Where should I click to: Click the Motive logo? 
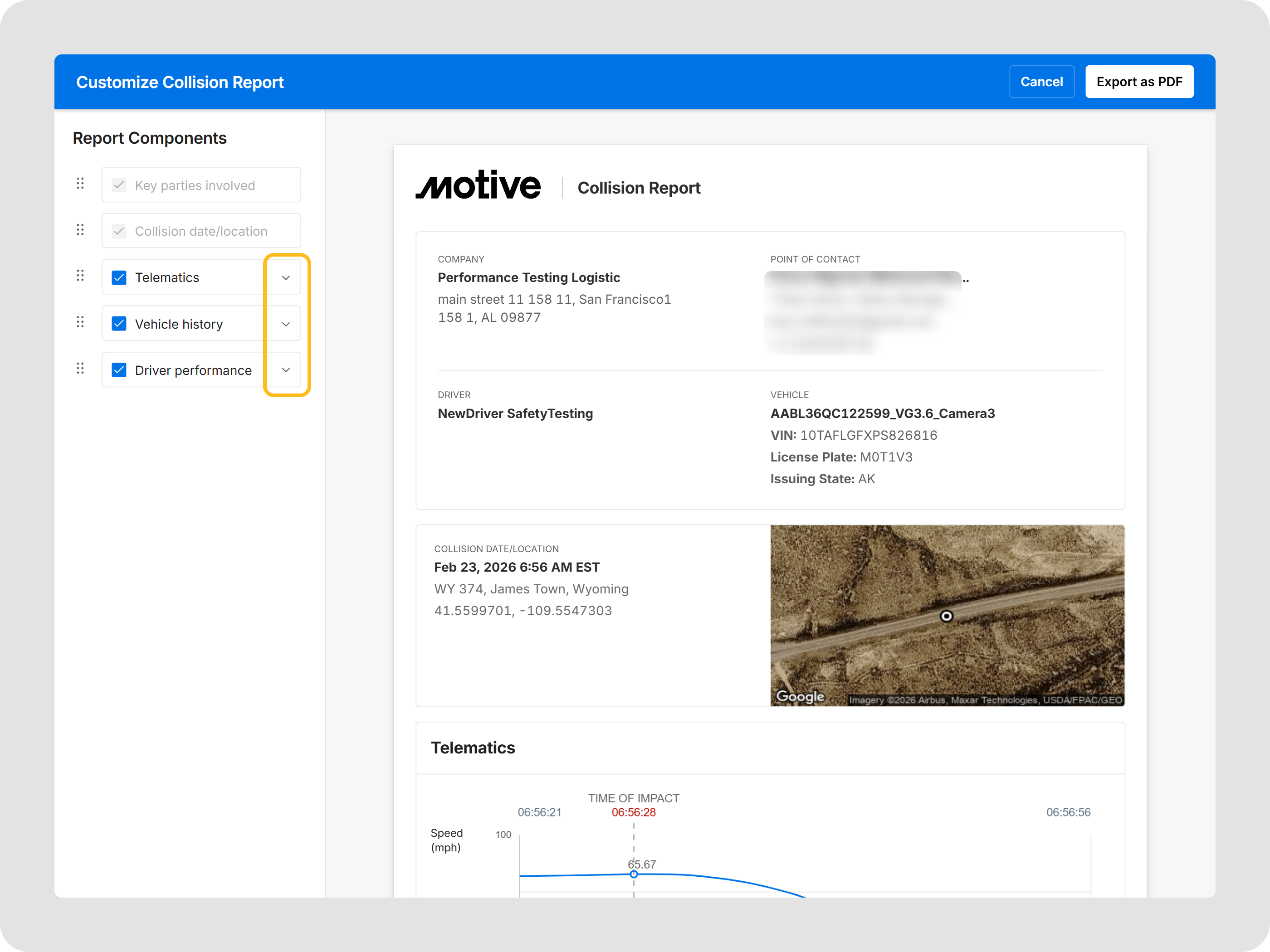tap(478, 185)
